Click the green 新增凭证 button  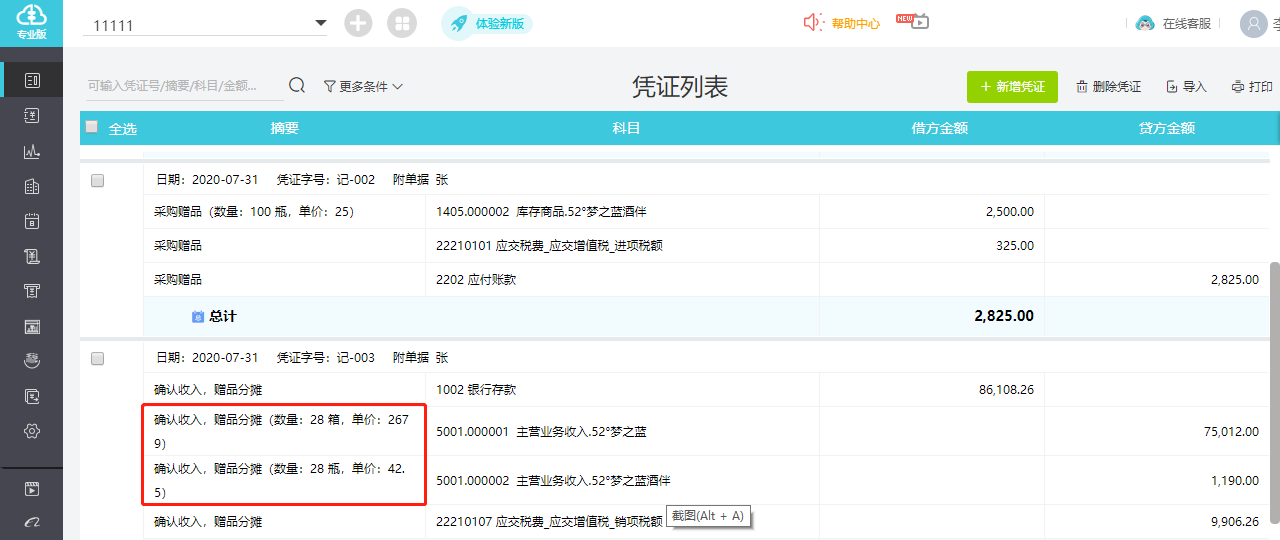1012,87
